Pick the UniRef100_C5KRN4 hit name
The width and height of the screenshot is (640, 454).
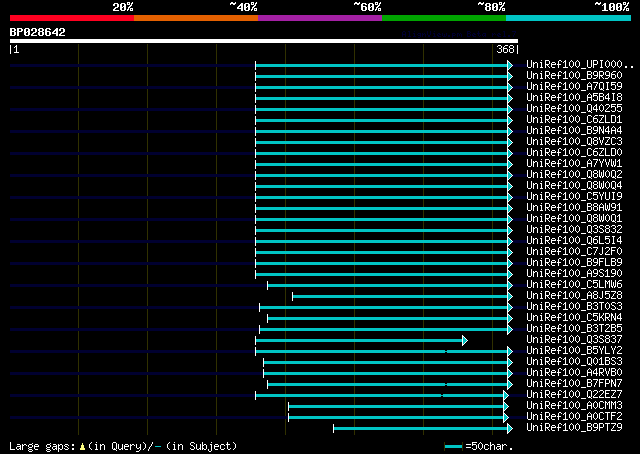(x=574, y=318)
